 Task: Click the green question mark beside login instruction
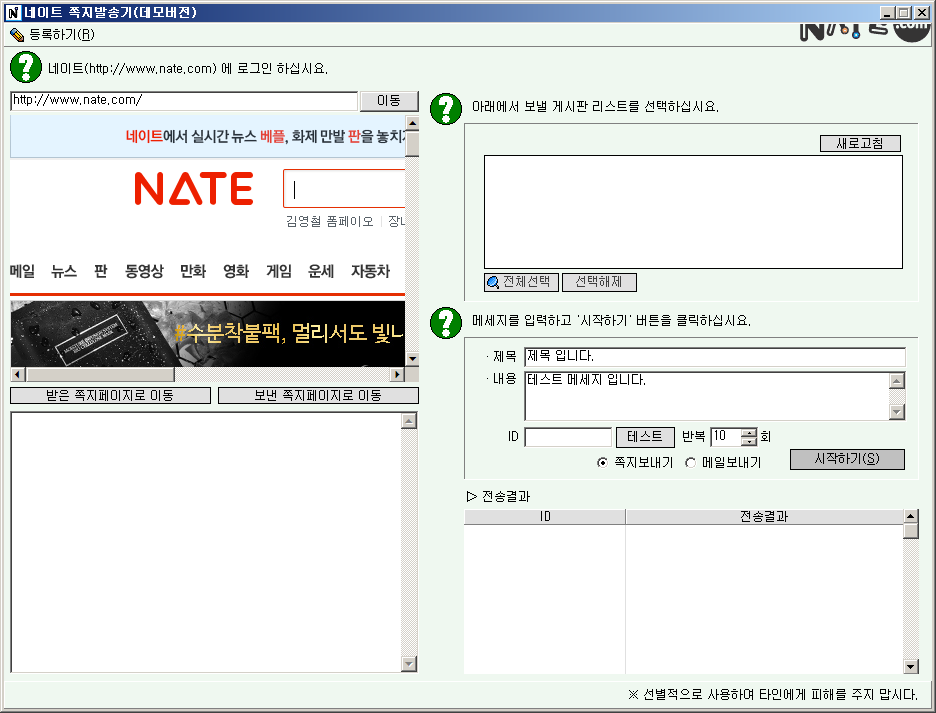(25, 68)
